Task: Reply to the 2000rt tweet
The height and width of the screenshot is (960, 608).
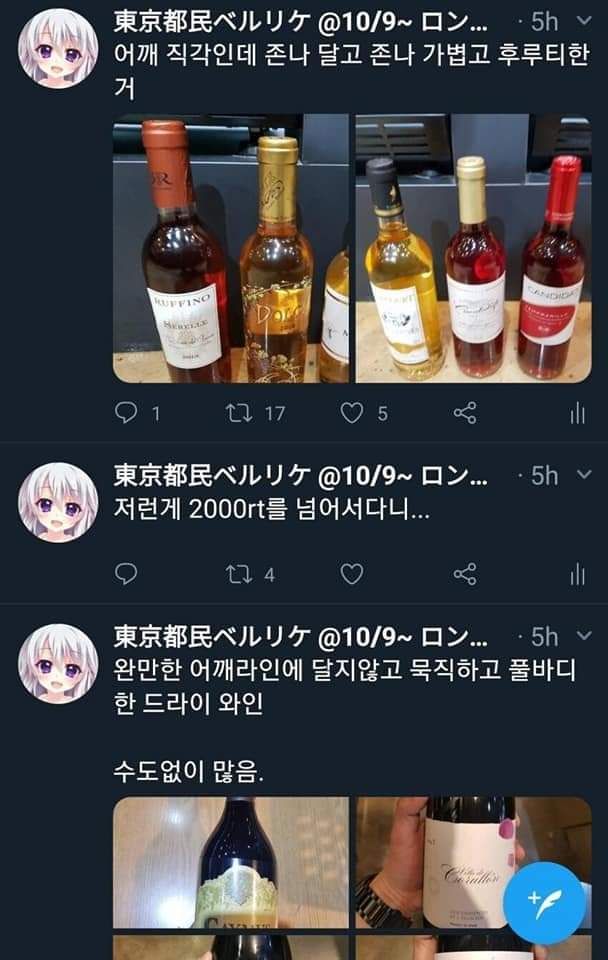Action: [126, 574]
